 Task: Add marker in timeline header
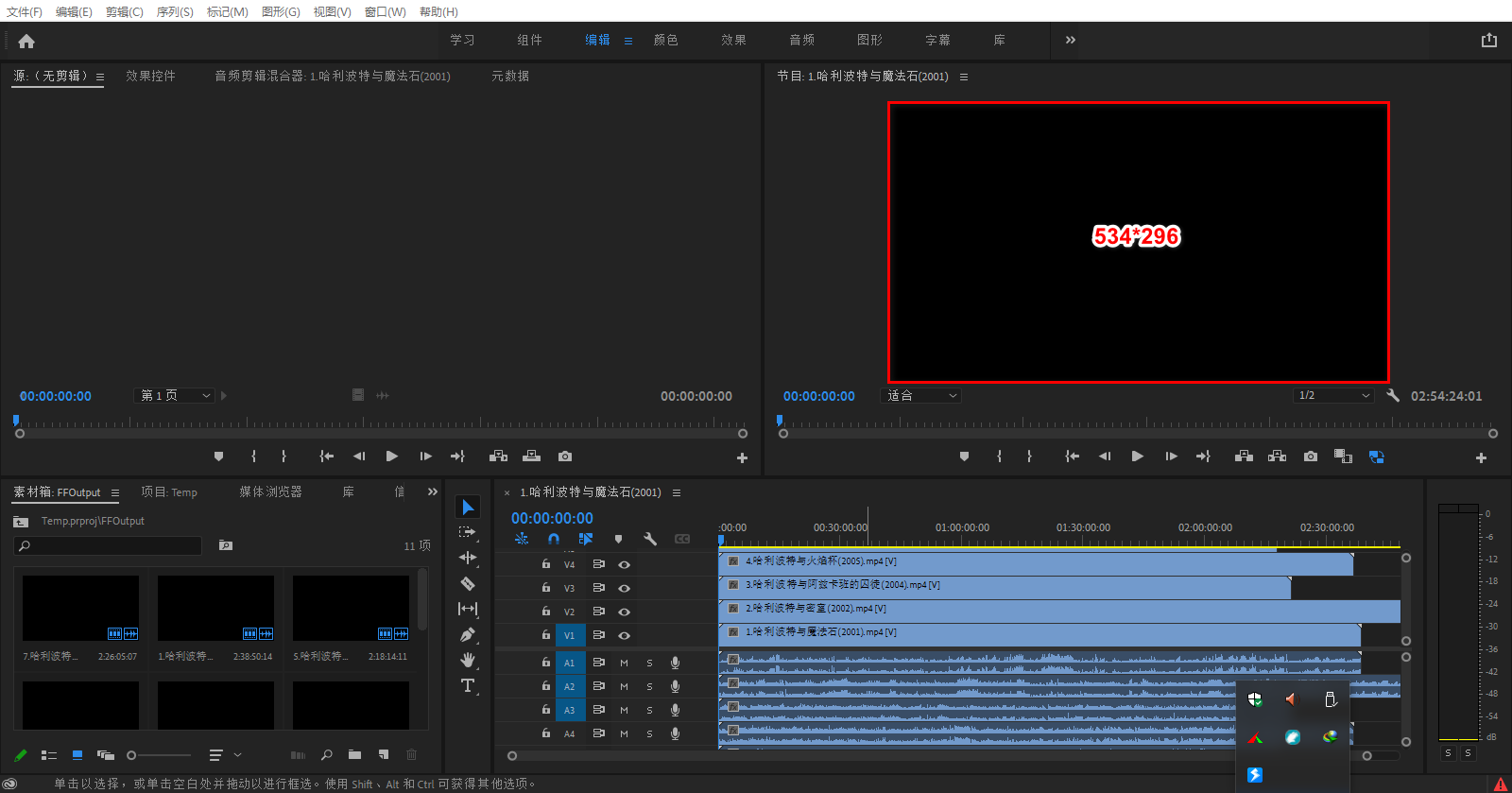tap(618, 539)
